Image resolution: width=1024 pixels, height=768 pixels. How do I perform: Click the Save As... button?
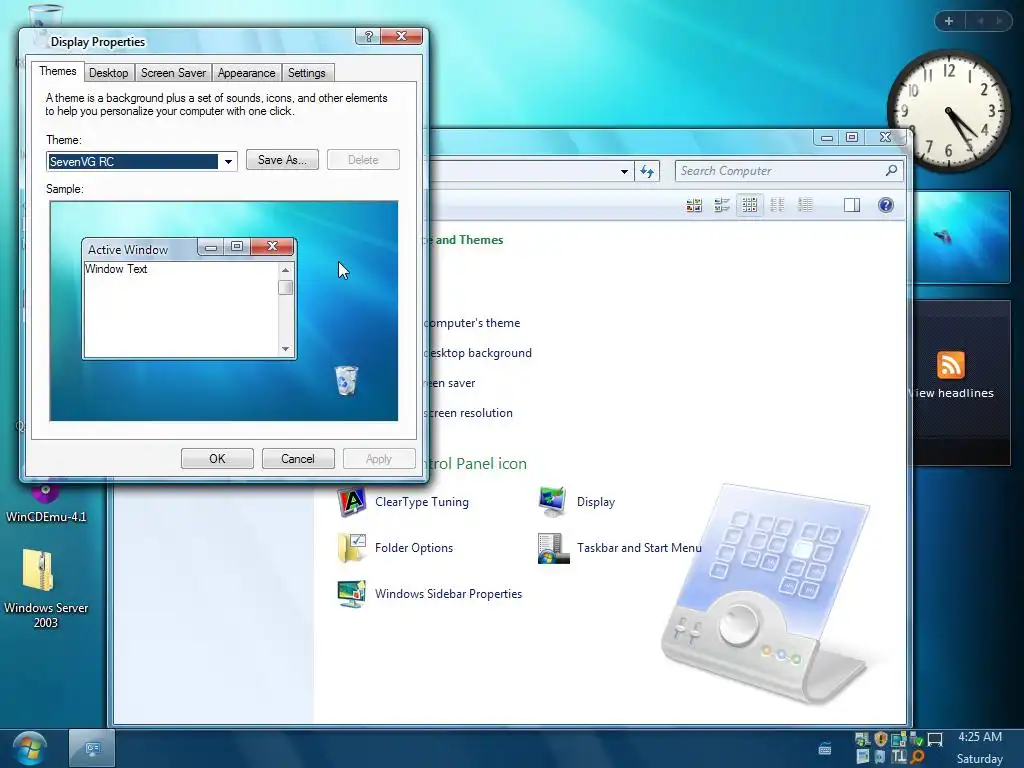pos(282,160)
